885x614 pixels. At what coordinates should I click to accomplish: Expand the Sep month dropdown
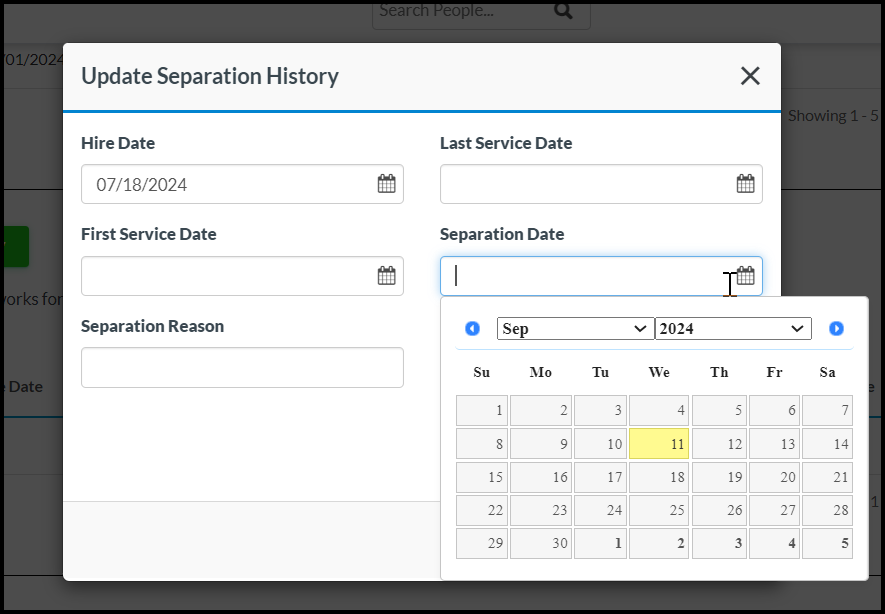pyautogui.click(x=575, y=329)
